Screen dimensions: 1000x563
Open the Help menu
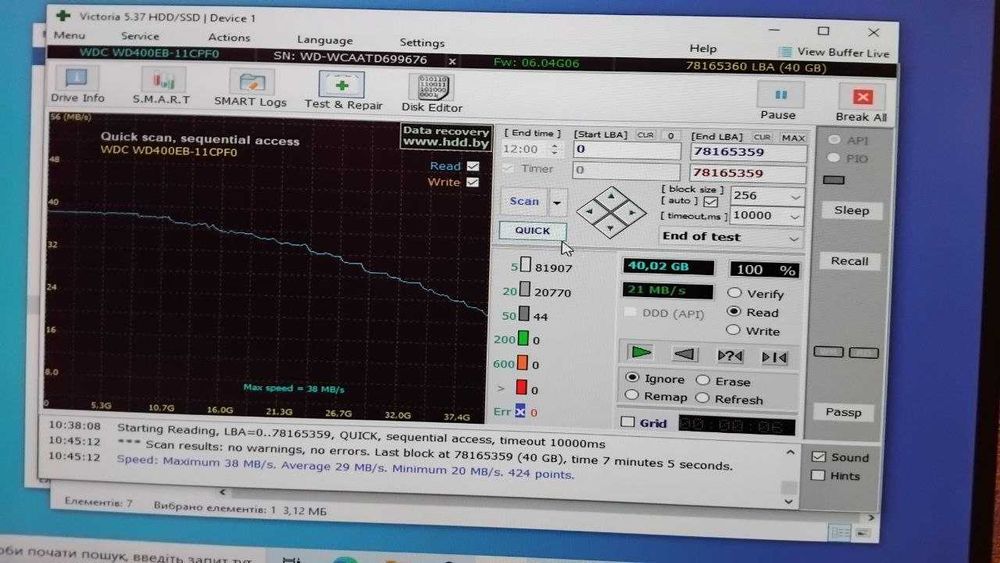coord(703,48)
